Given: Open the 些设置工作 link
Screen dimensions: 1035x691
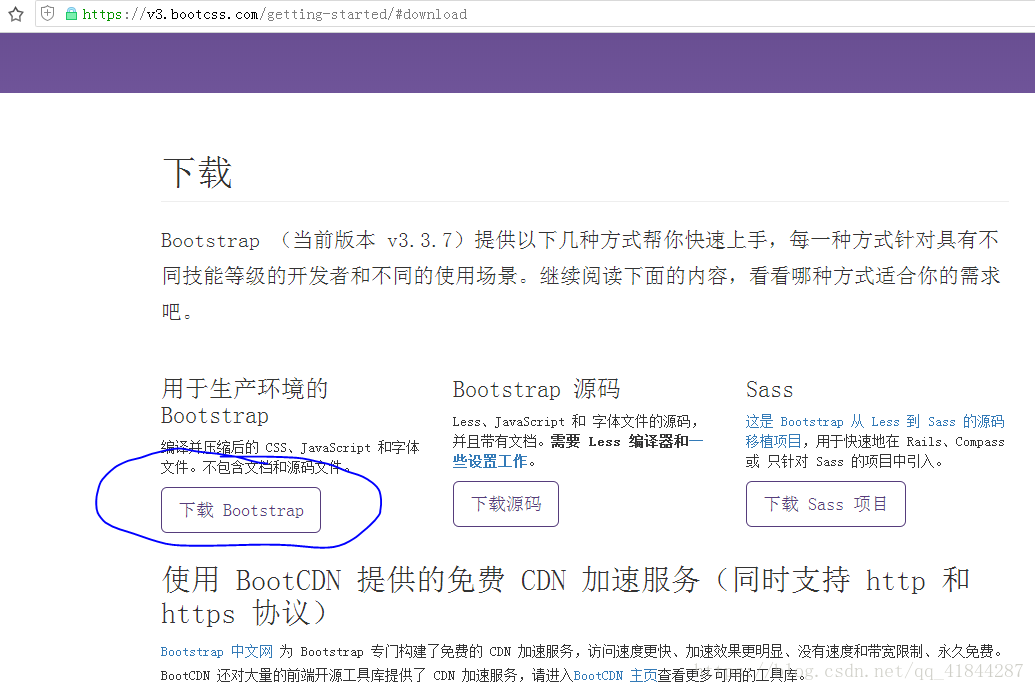Looking at the screenshot, I should coord(489,461).
